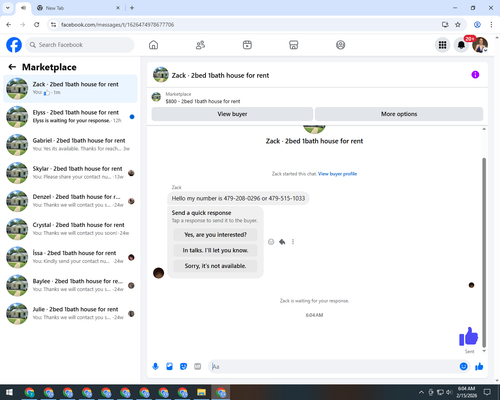Focus the Search Facebook box
The width and height of the screenshot is (500, 400).
[80, 45]
